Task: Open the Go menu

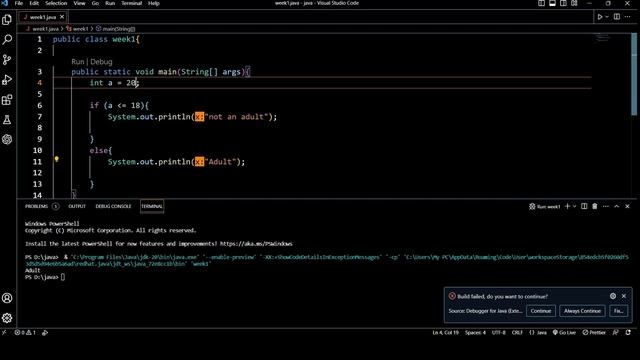Action: click(x=95, y=3)
